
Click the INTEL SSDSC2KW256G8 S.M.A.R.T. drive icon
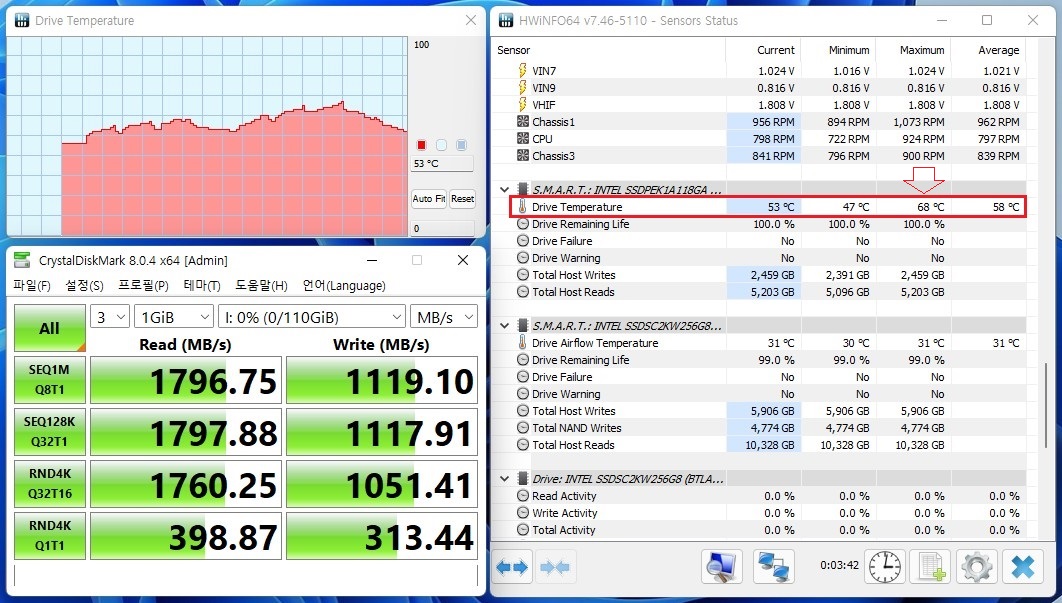[x=523, y=326]
